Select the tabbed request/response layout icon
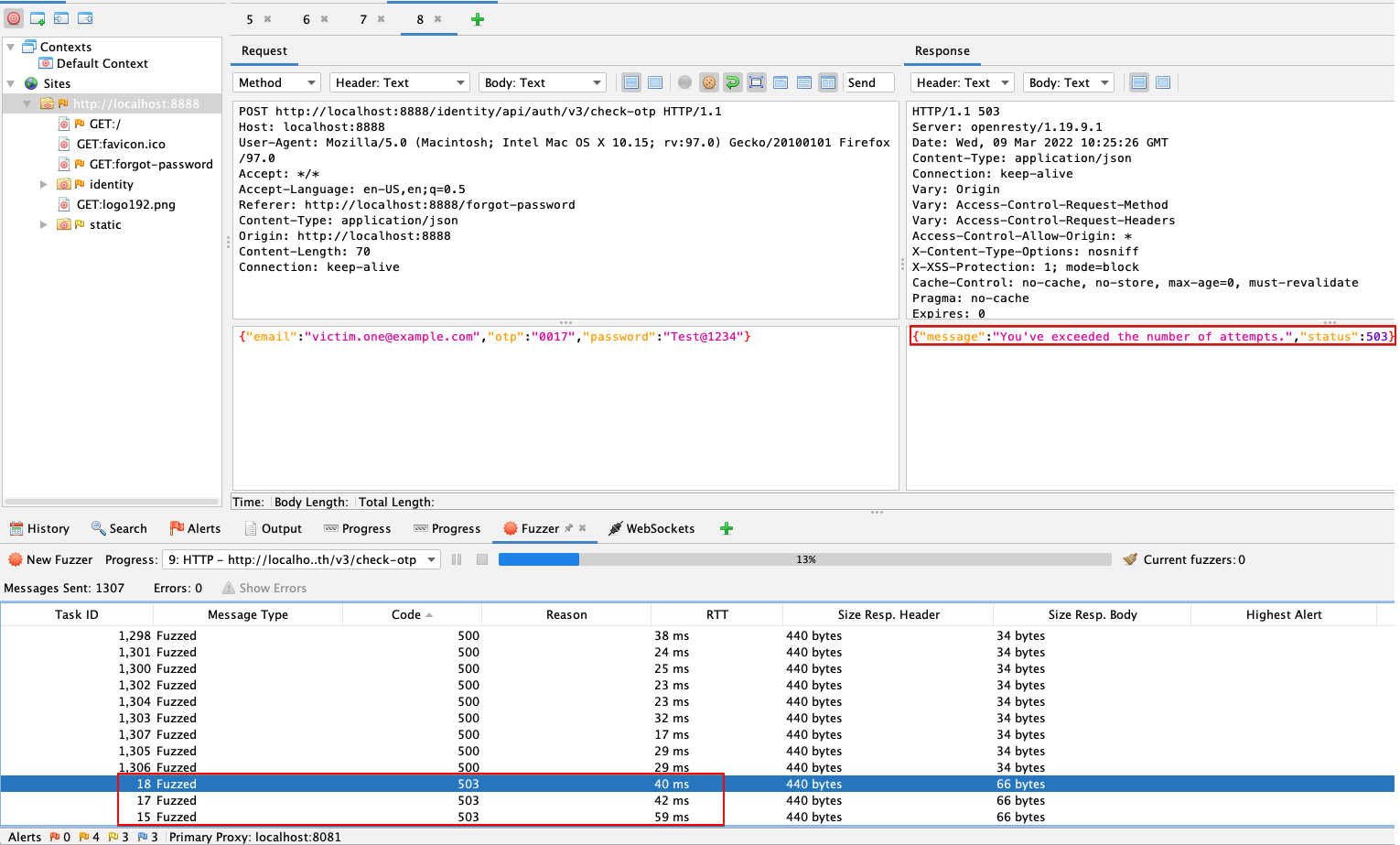The image size is (1400, 845). tap(781, 82)
